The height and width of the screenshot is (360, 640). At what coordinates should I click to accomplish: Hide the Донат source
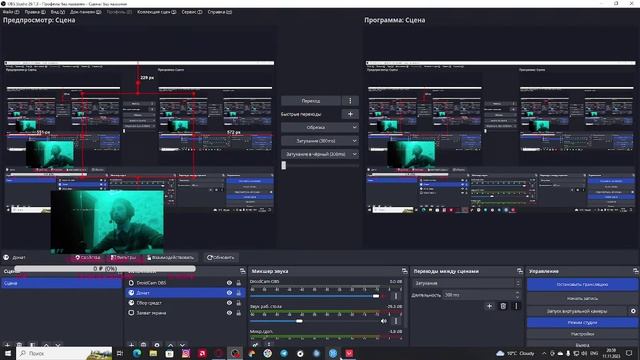tap(229, 293)
